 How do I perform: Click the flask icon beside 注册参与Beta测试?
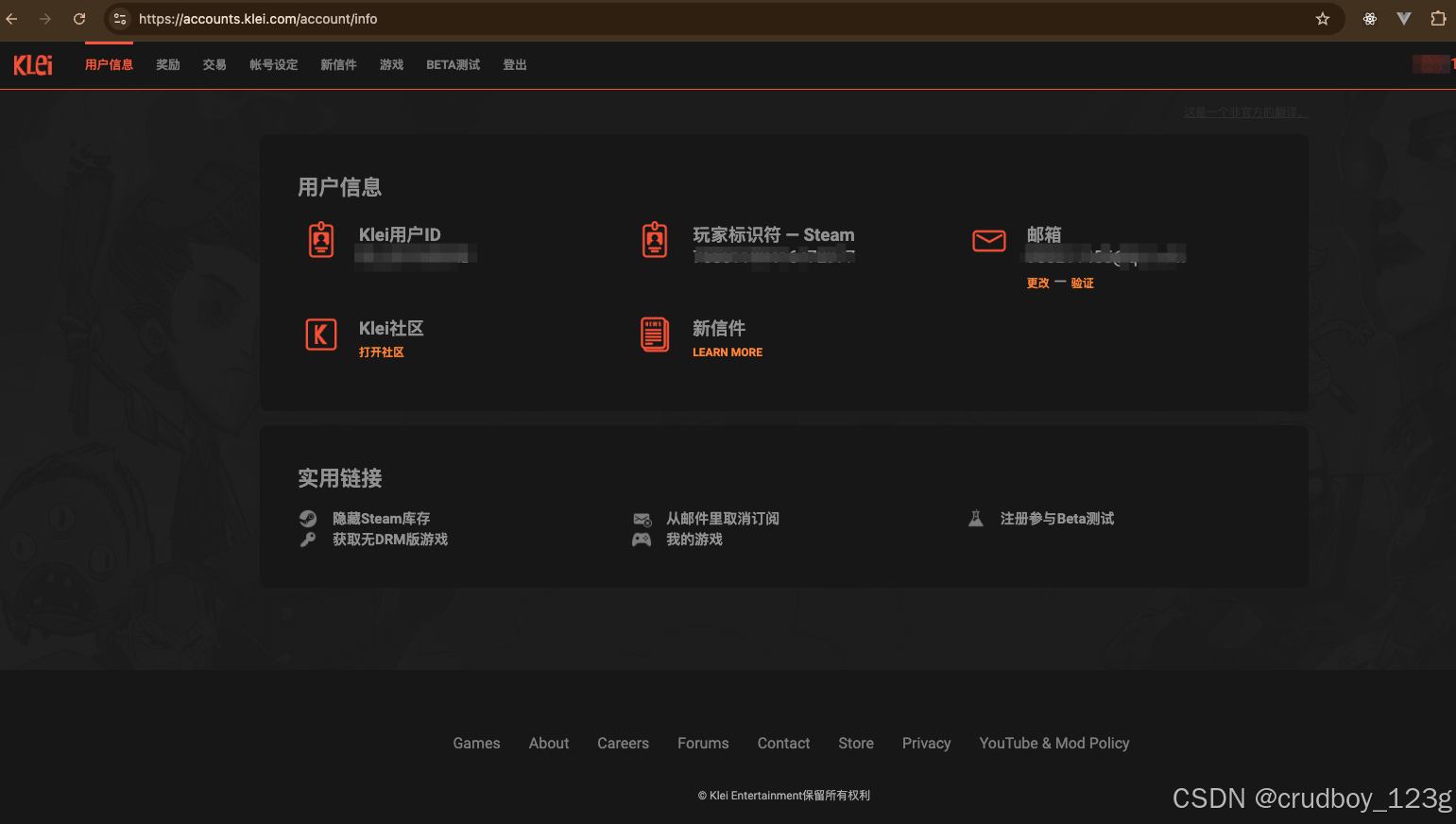(x=976, y=518)
